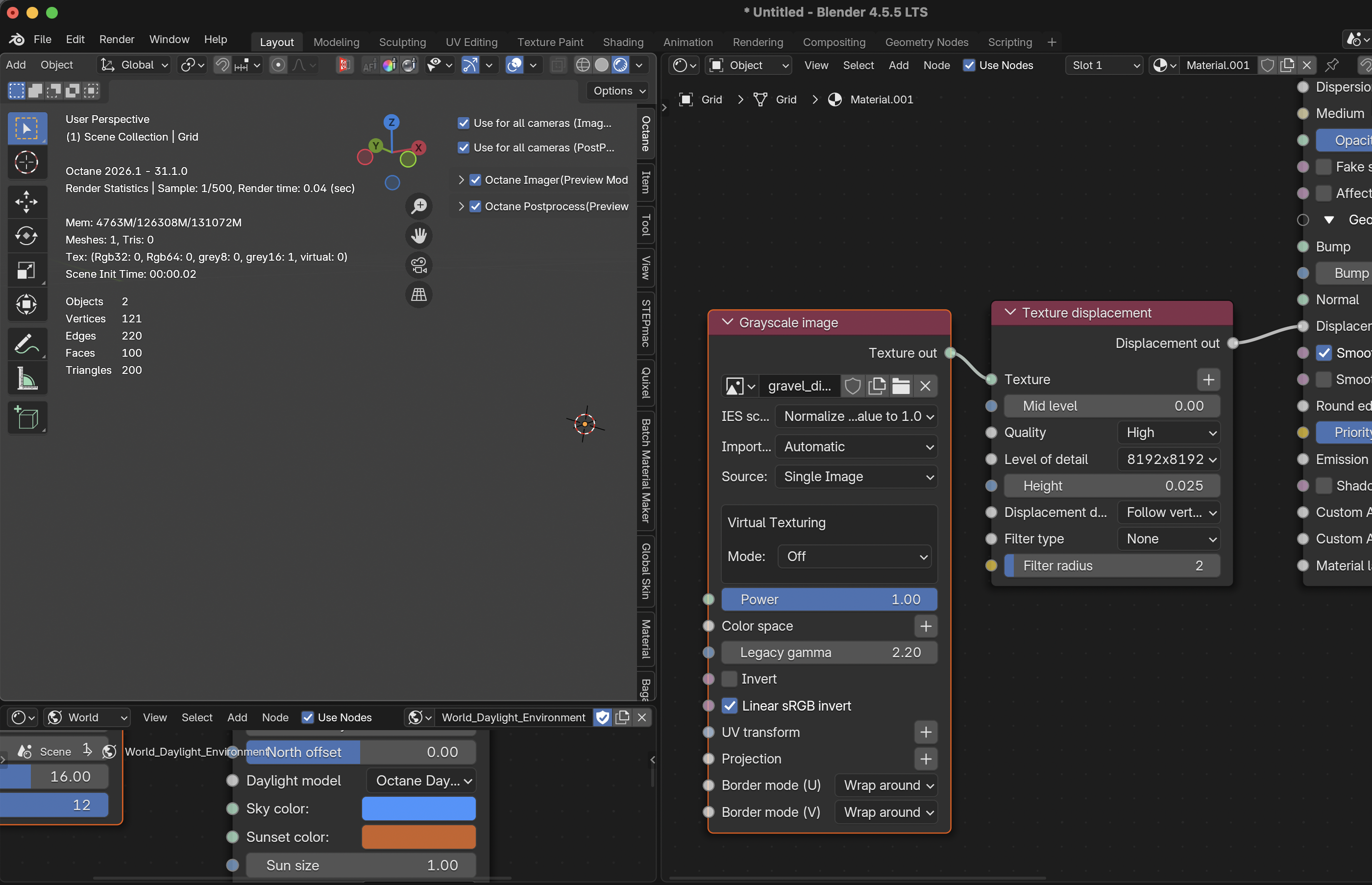This screenshot has height=885, width=1372.
Task: Toggle camera view with camera icon
Action: (x=419, y=266)
